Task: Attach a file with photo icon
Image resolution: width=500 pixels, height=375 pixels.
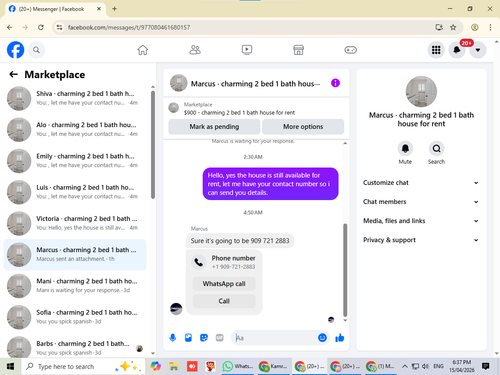Action: click(x=188, y=338)
